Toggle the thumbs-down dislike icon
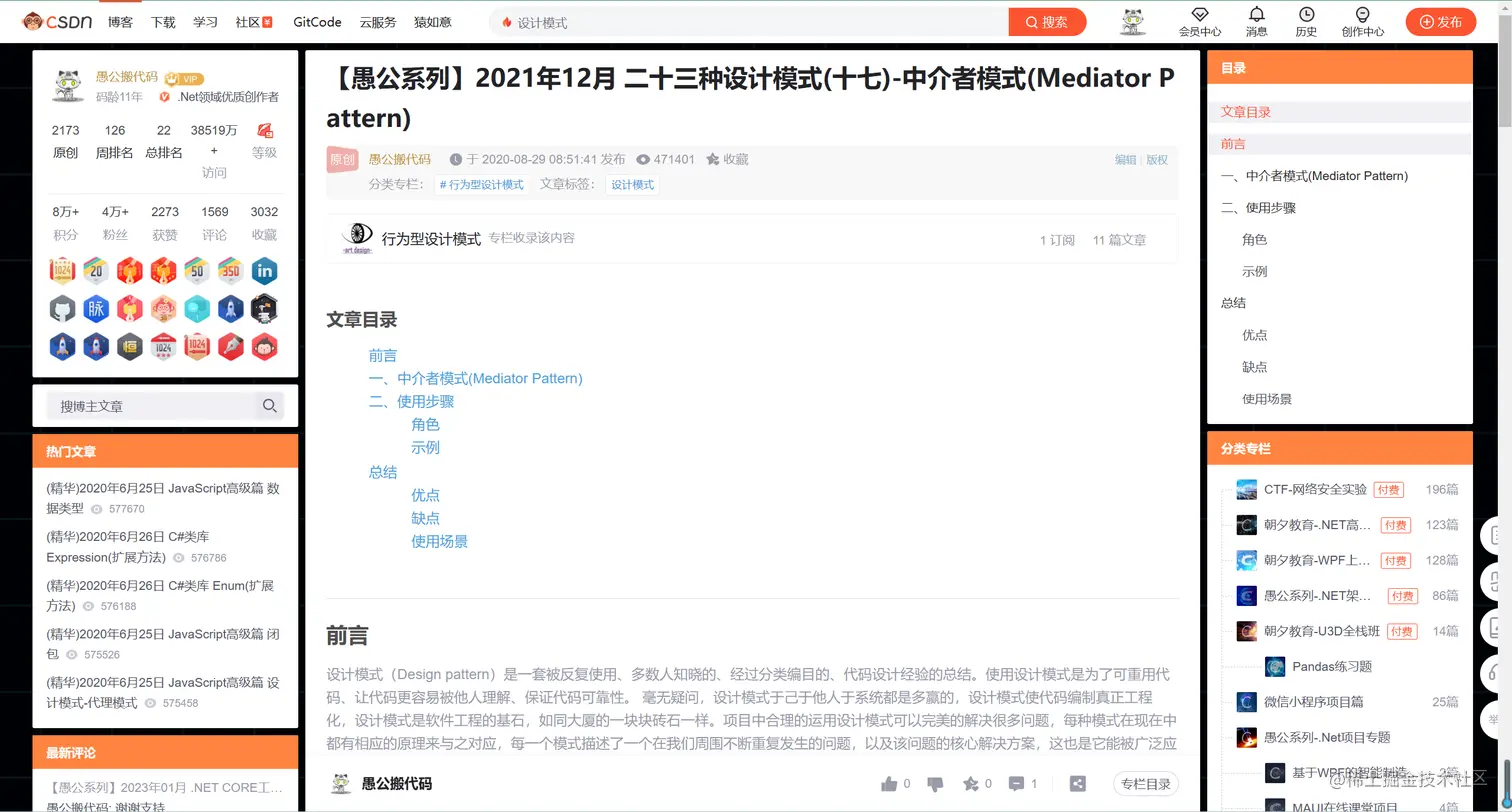 [x=935, y=784]
